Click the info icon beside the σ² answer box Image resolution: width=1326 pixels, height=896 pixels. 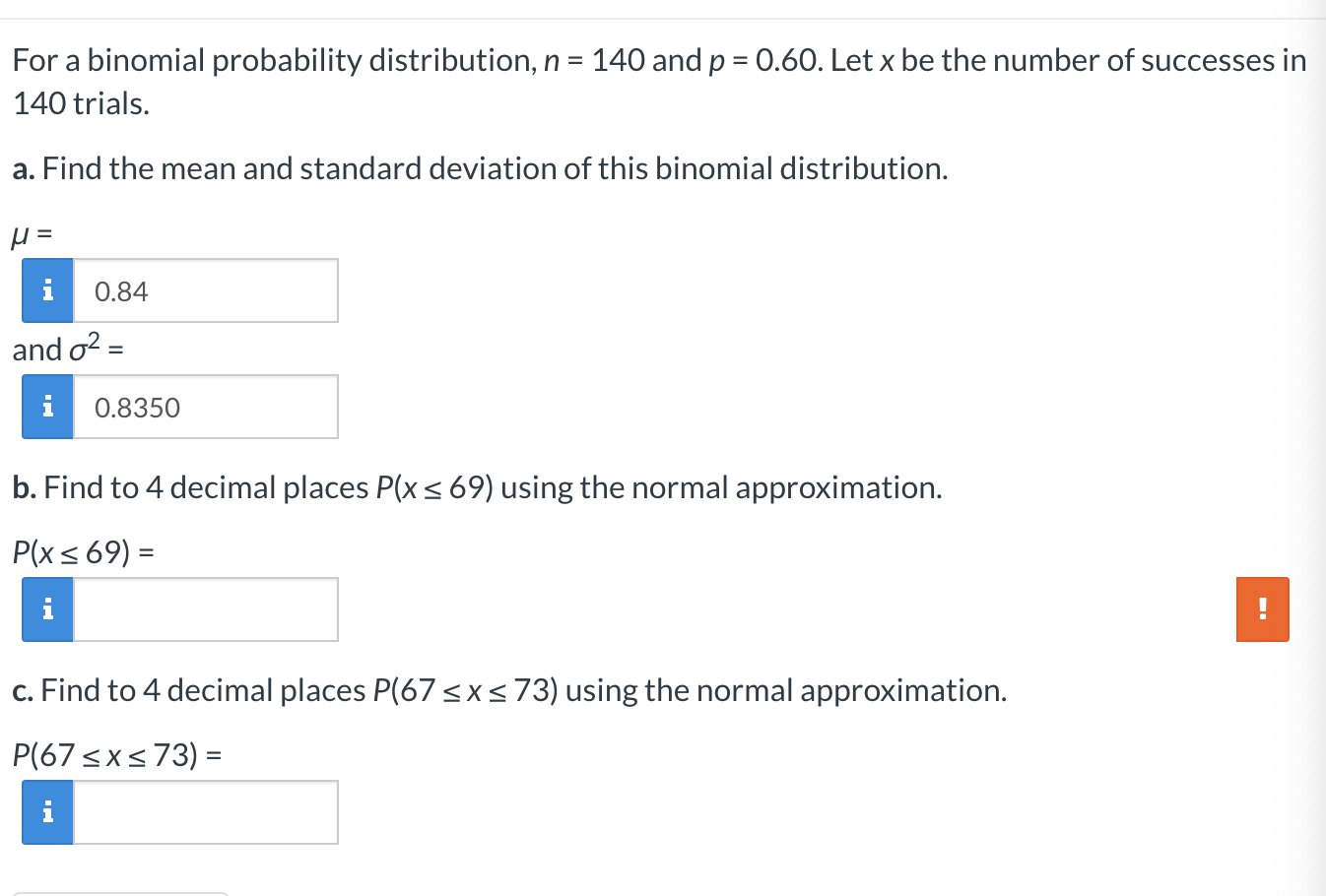pyautogui.click(x=46, y=406)
